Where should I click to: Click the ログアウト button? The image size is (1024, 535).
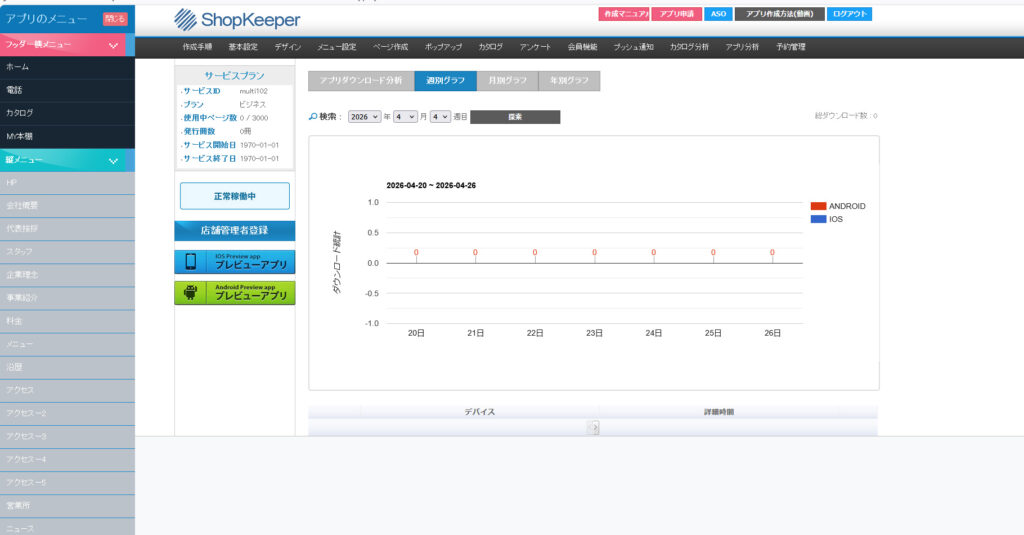tap(850, 14)
